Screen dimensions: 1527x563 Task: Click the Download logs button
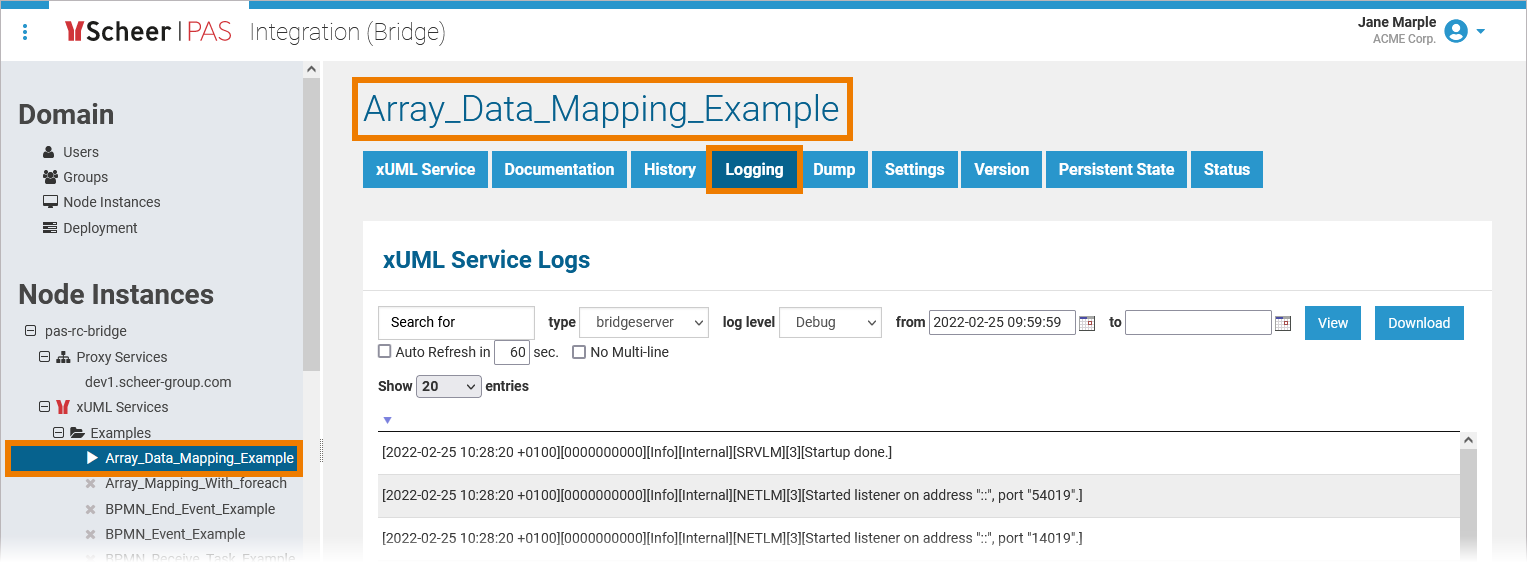click(1418, 323)
